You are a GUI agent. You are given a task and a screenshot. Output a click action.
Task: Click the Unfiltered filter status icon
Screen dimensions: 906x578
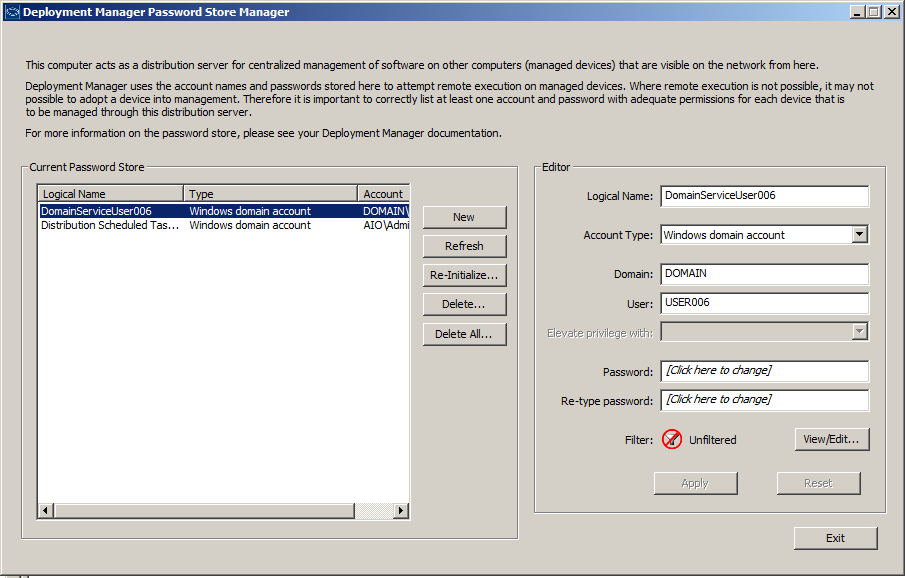tap(672, 439)
